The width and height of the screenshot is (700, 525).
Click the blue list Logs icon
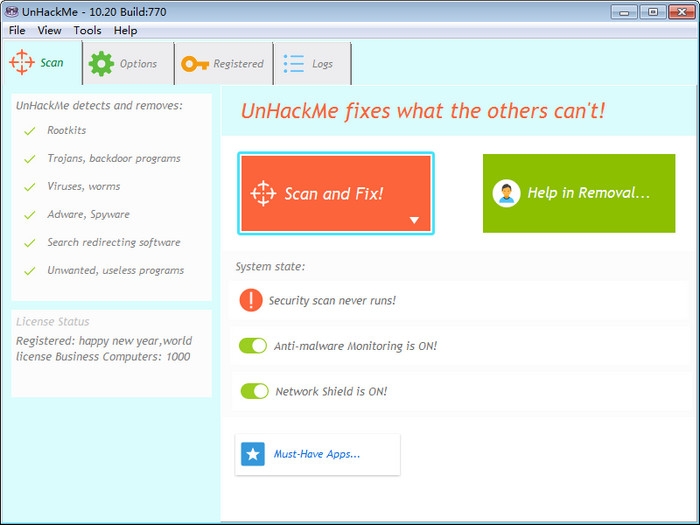(294, 64)
